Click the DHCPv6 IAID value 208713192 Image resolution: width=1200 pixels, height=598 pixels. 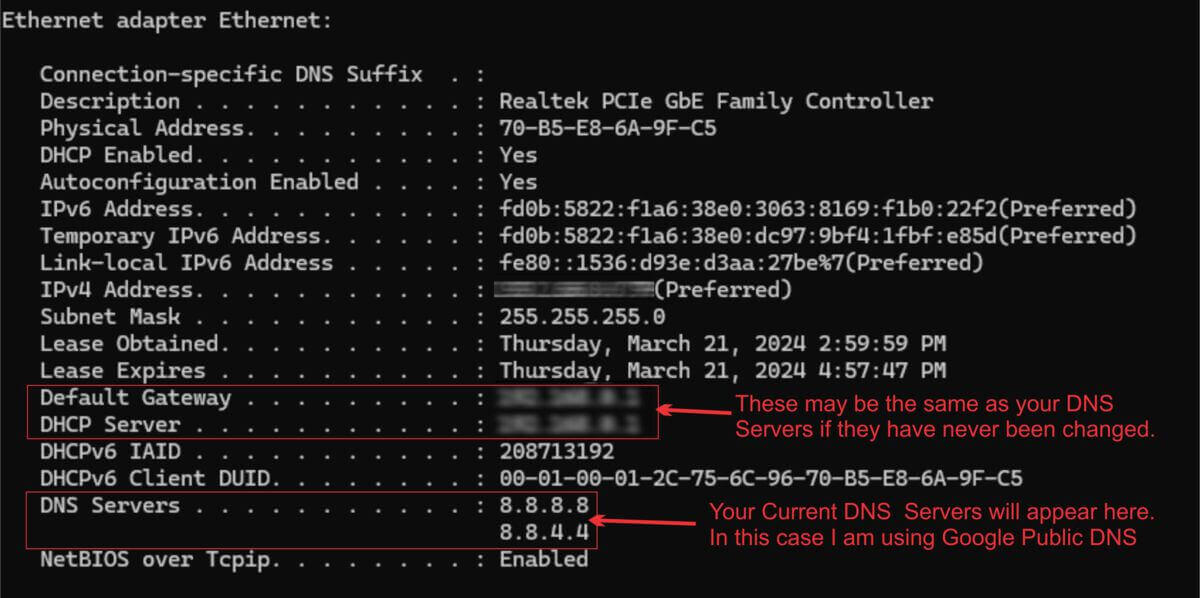click(x=557, y=451)
